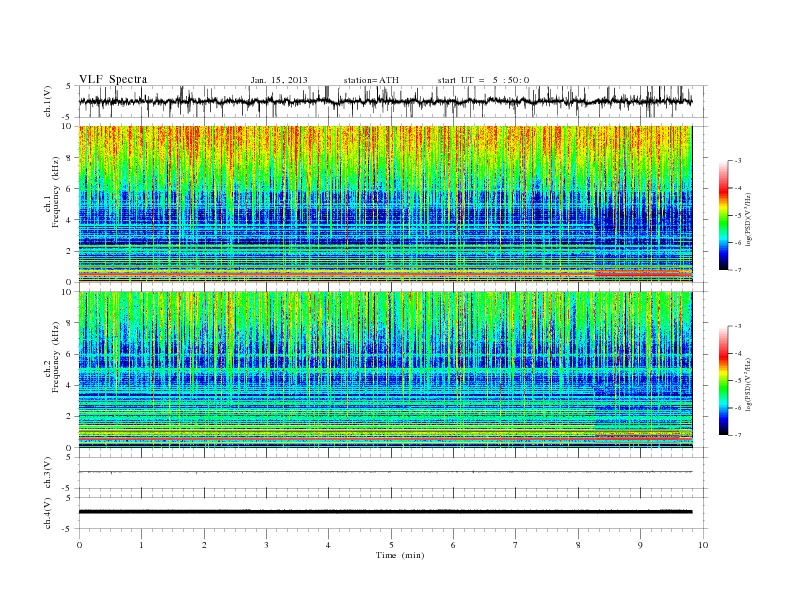Screen dimensions: 792x612
Task: Click the '-3' value atop ch.1 colorbar
Action: pyautogui.click(x=737, y=161)
